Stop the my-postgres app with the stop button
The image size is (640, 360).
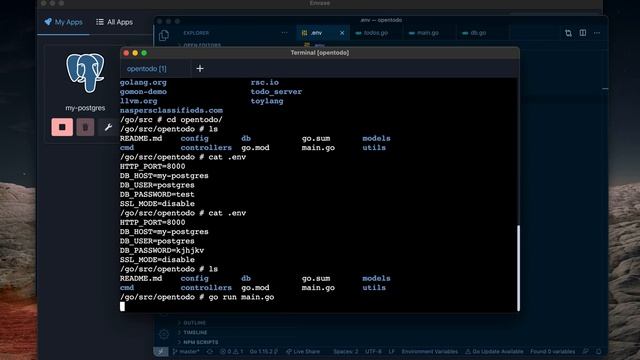pos(62,127)
